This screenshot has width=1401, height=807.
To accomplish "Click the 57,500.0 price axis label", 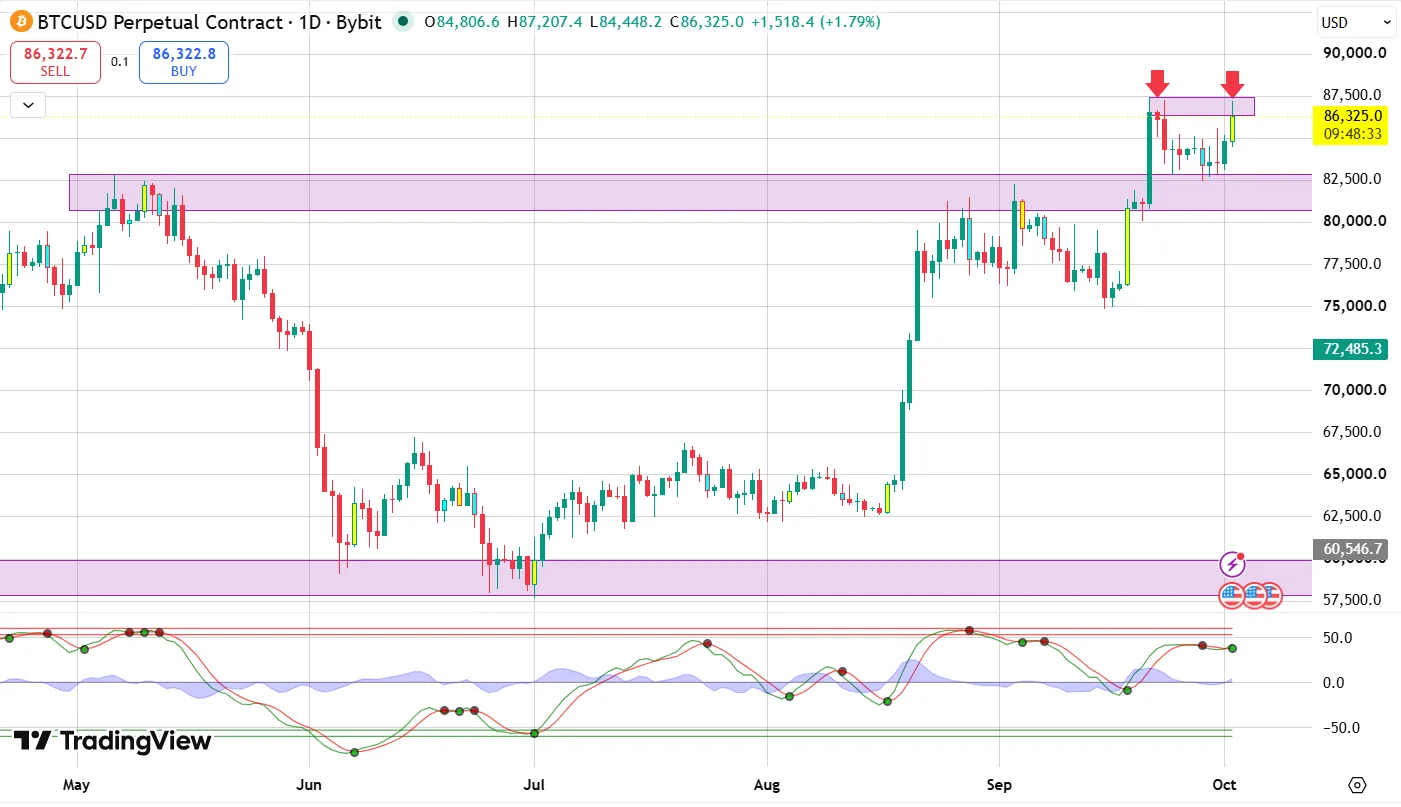I will click(1354, 600).
